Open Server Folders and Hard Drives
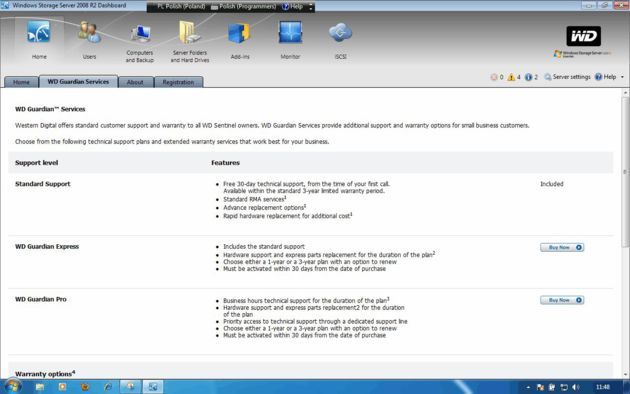 (190, 42)
